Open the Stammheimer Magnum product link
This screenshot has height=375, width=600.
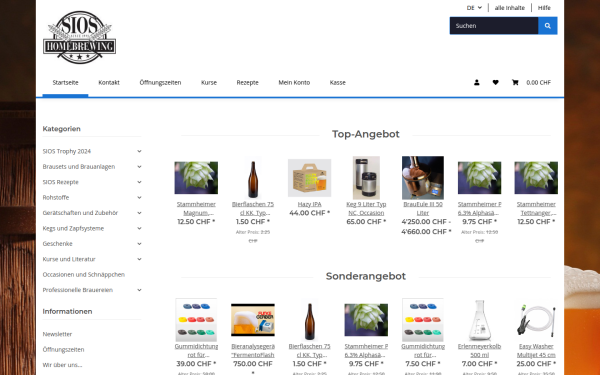pyautogui.click(x=196, y=209)
